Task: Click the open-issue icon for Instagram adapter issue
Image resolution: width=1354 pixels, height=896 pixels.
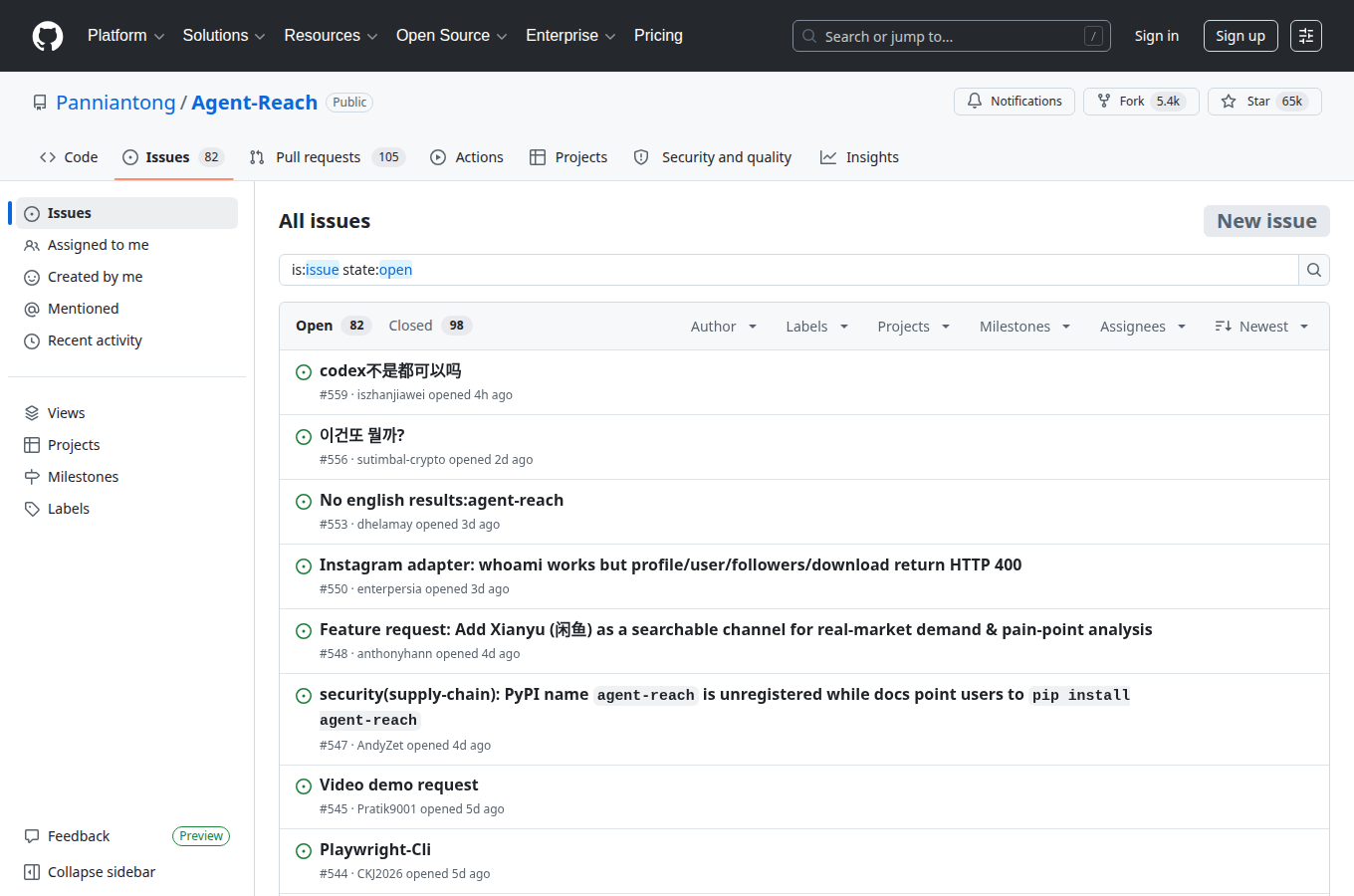Action: point(304,566)
